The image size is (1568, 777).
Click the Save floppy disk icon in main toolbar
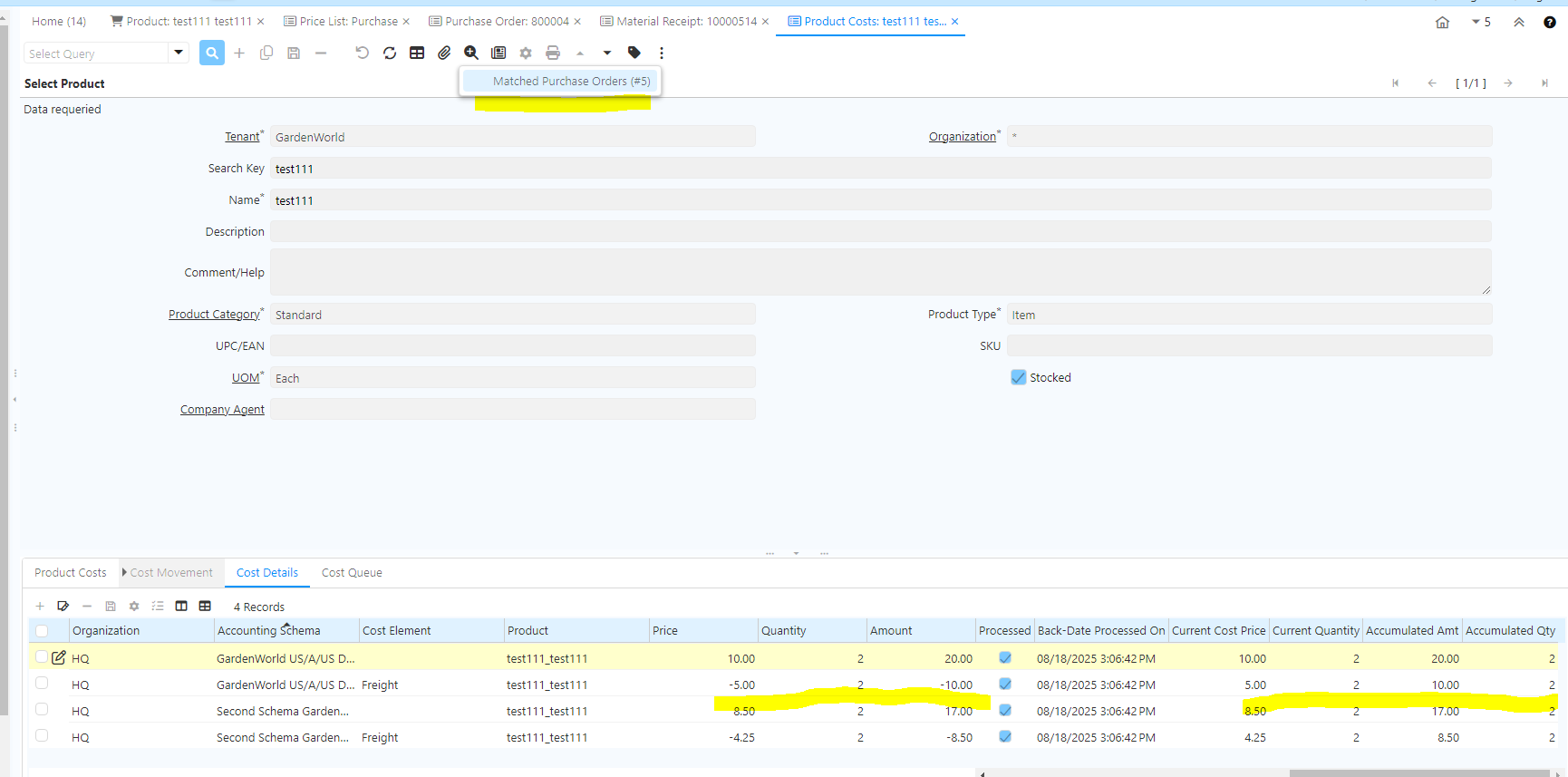click(x=294, y=53)
